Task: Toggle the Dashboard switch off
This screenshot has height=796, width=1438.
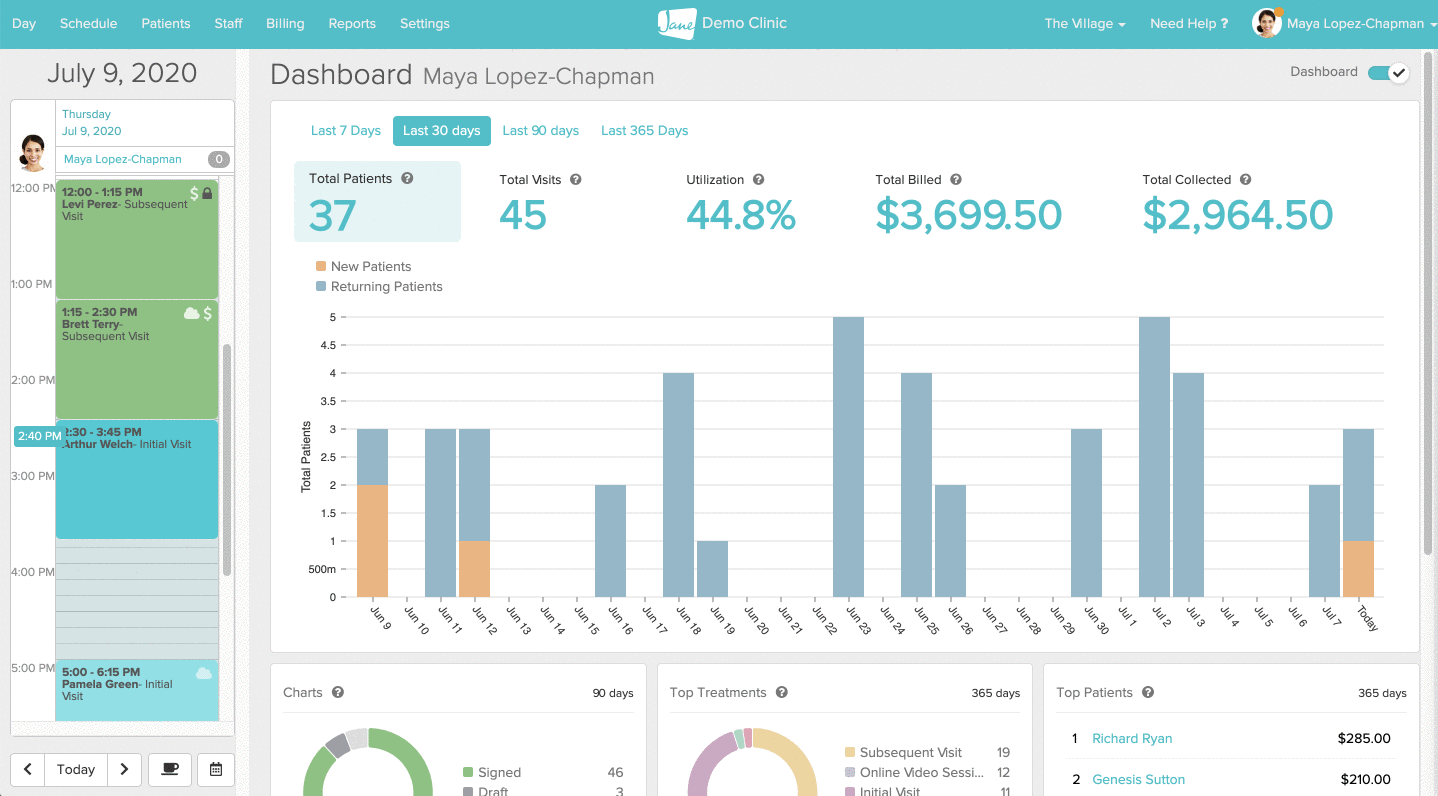Action: 1388,72
